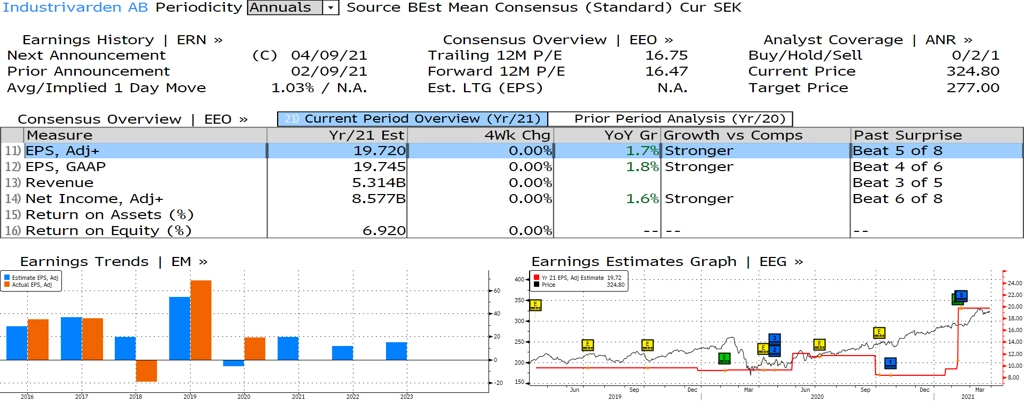Click the blue 2023 estimate EPS bar
Screen dimensions: 1024x403
pyautogui.click(x=396, y=351)
